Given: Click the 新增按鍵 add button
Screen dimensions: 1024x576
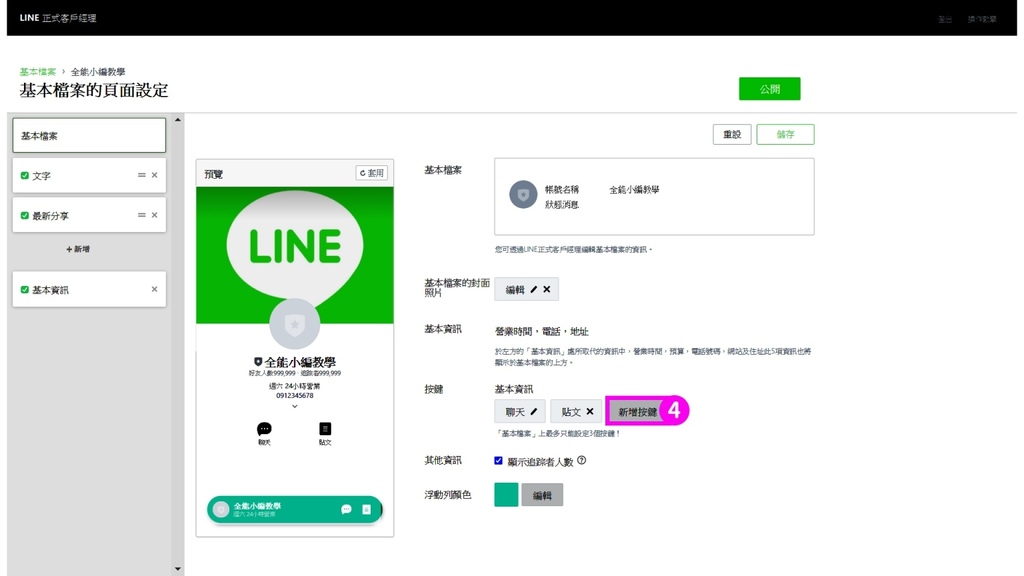Looking at the screenshot, I should [x=637, y=412].
